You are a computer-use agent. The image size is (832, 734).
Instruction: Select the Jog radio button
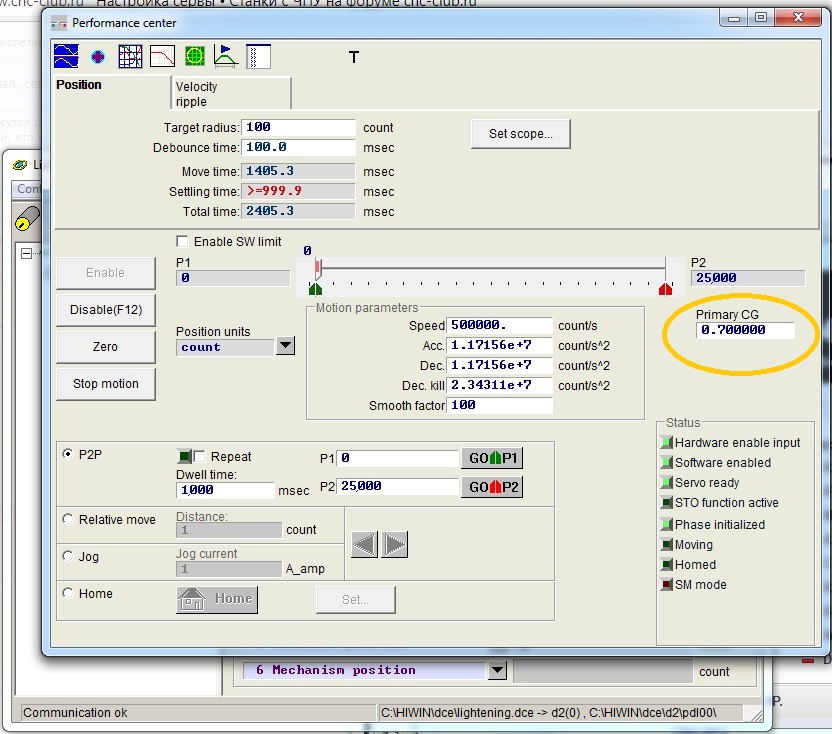point(67,556)
